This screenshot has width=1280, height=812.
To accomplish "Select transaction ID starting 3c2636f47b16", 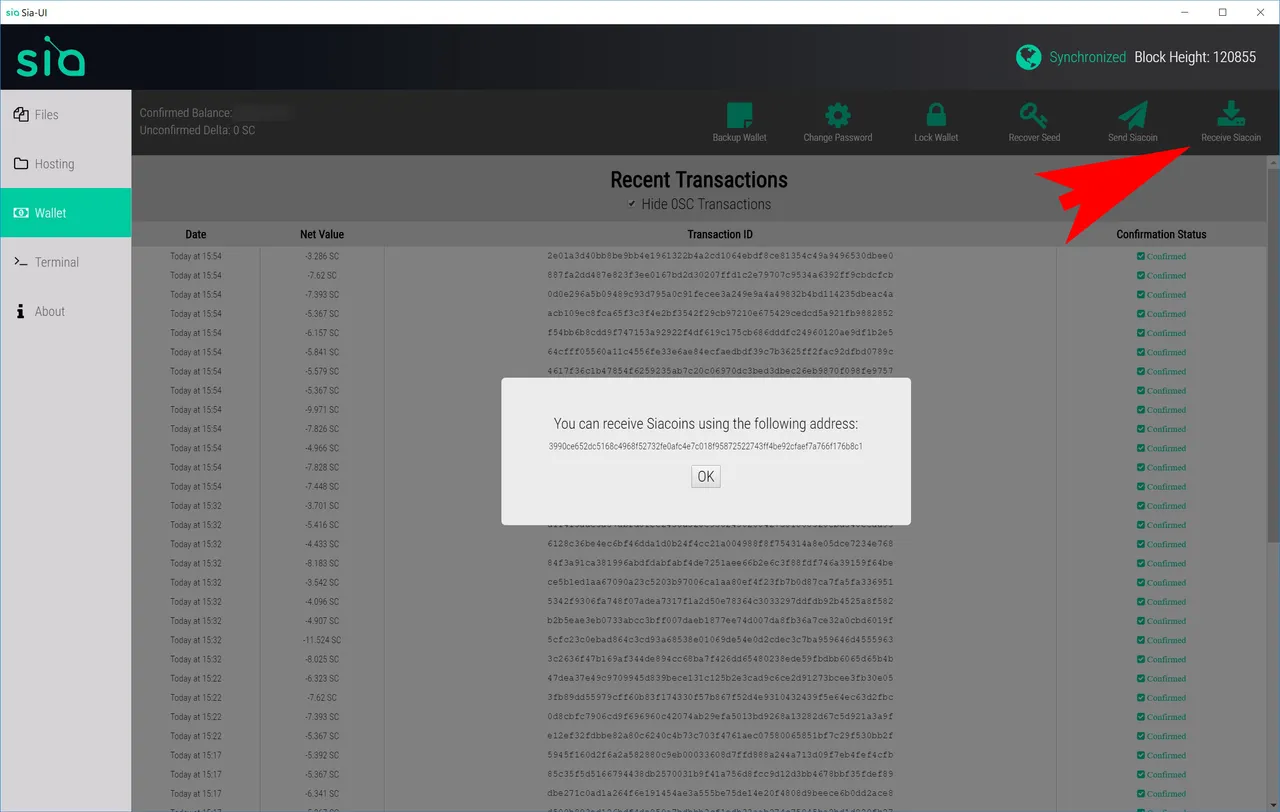I will tap(720, 659).
